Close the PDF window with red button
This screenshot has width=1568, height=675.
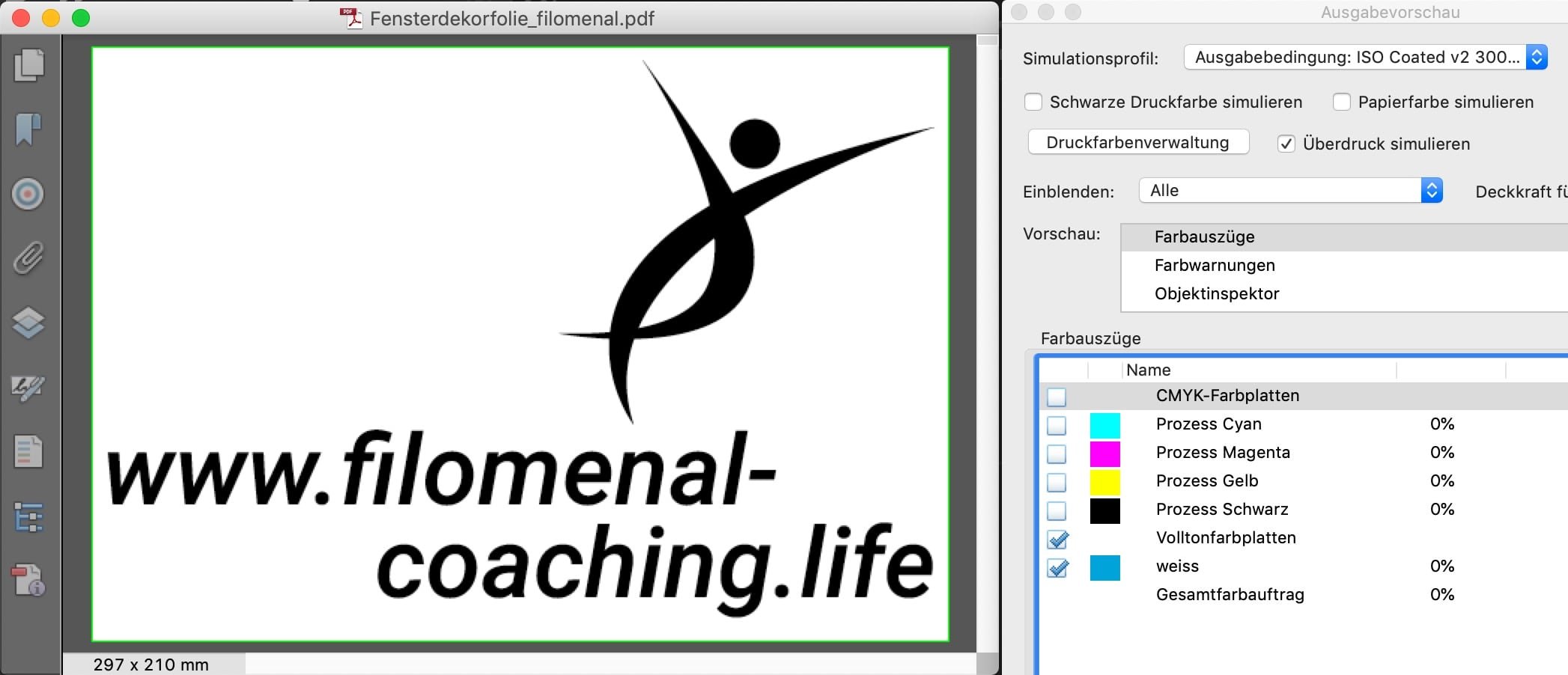click(x=21, y=18)
